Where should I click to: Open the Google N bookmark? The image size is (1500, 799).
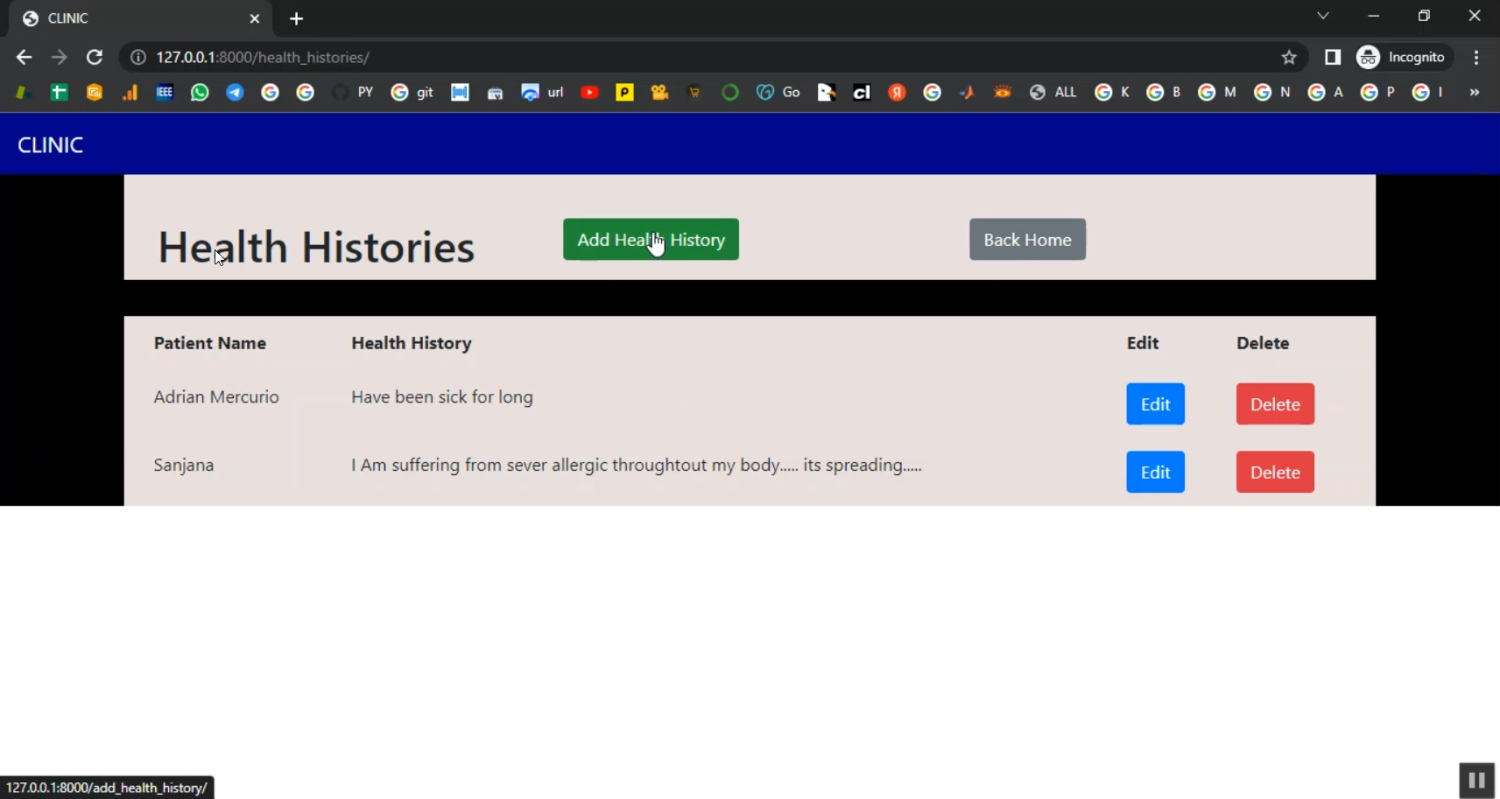[x=1272, y=92]
